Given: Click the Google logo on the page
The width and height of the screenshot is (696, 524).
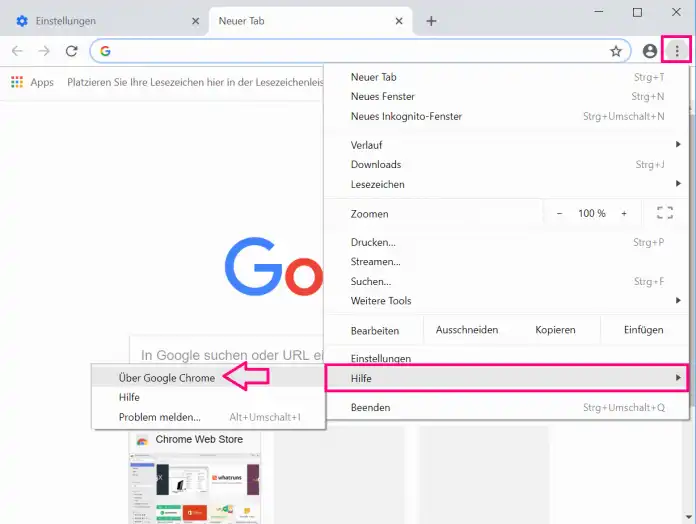Looking at the screenshot, I should coord(274,267).
